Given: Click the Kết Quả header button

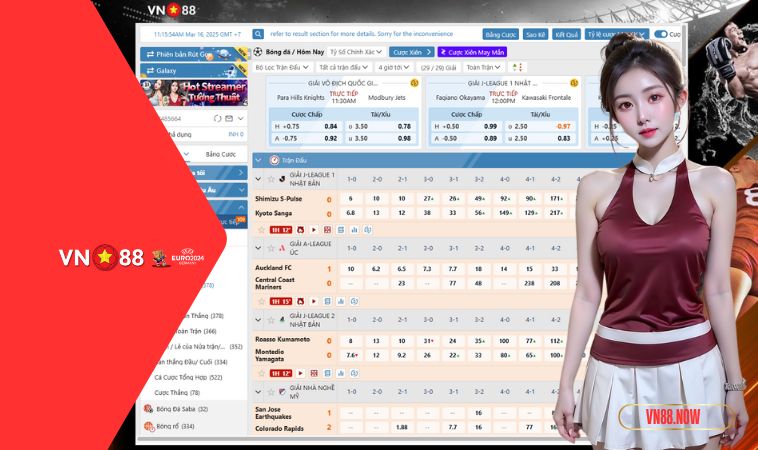Looking at the screenshot, I should tap(567, 34).
